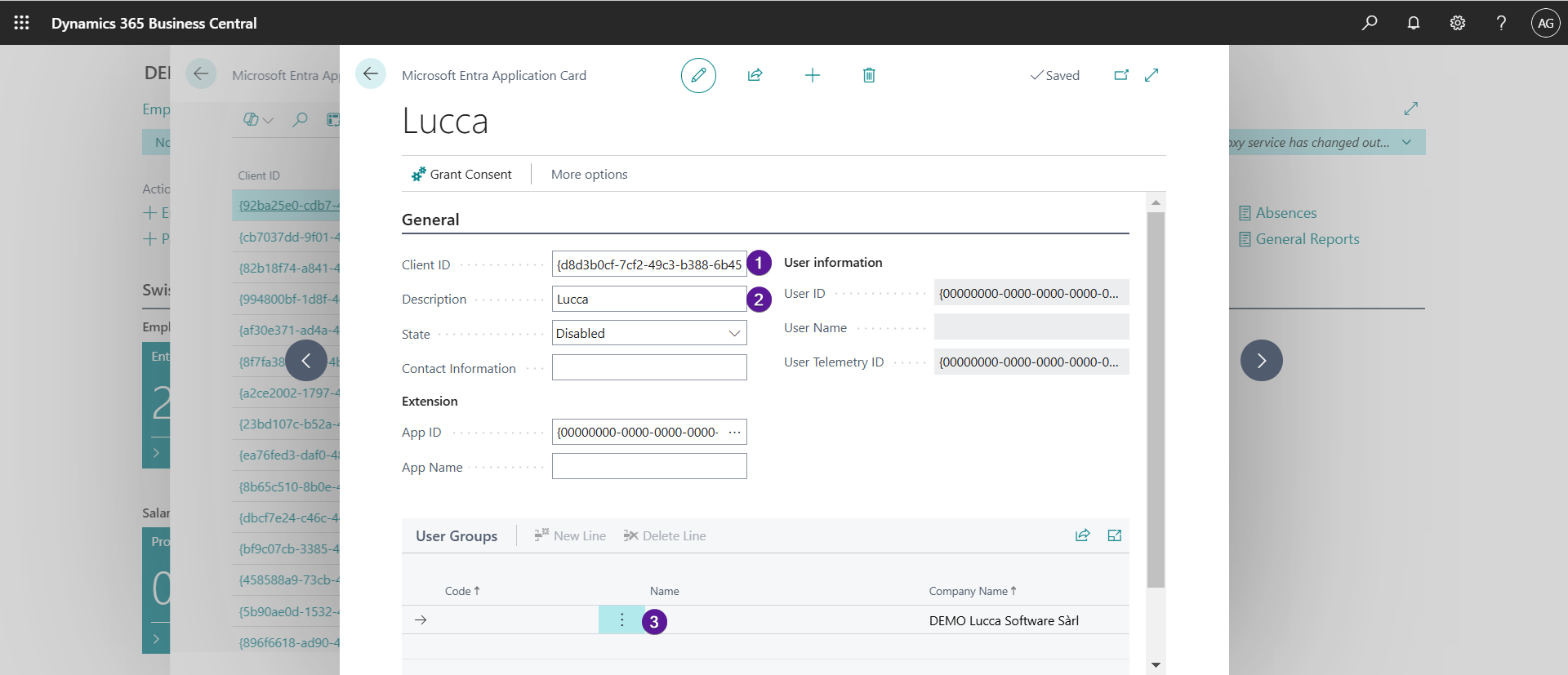Select the {5b90ae0d-1532 client ID row
The height and width of the screenshot is (675, 1568).
click(286, 611)
